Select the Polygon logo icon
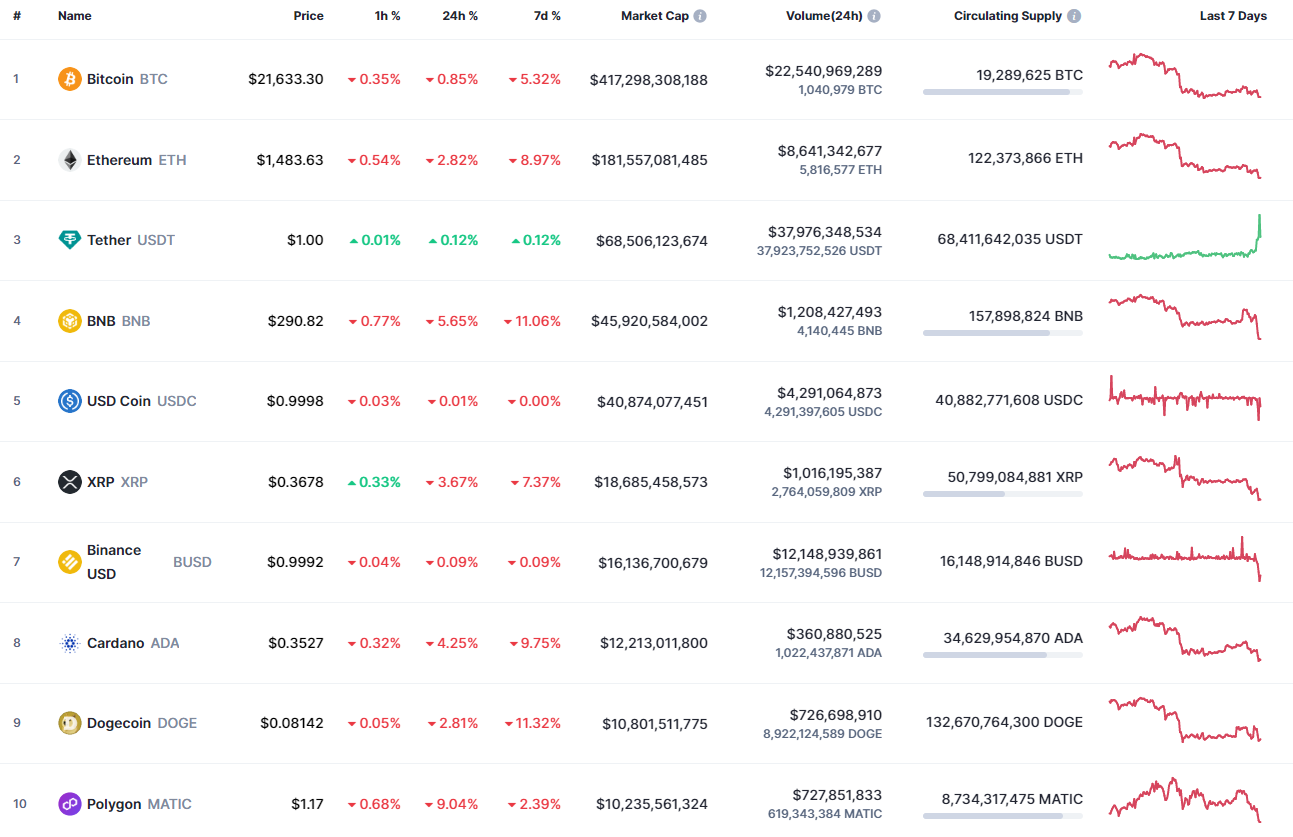The image size is (1293, 837). [68, 803]
